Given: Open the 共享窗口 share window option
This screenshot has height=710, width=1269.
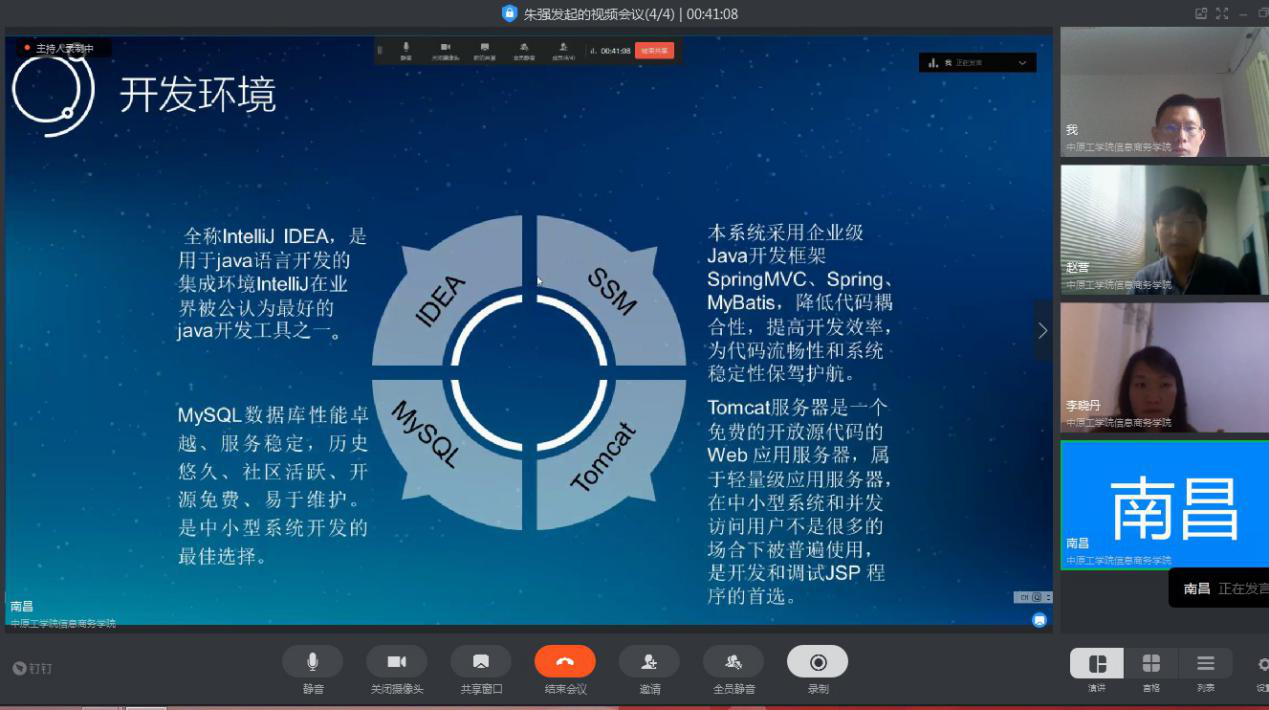Looking at the screenshot, I should tap(480, 662).
